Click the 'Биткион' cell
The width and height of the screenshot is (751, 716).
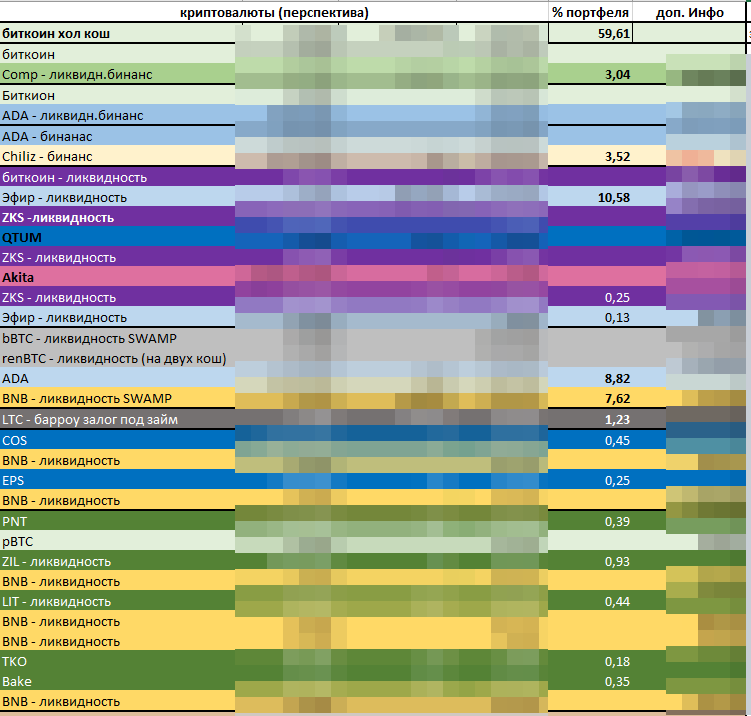(x=28, y=96)
